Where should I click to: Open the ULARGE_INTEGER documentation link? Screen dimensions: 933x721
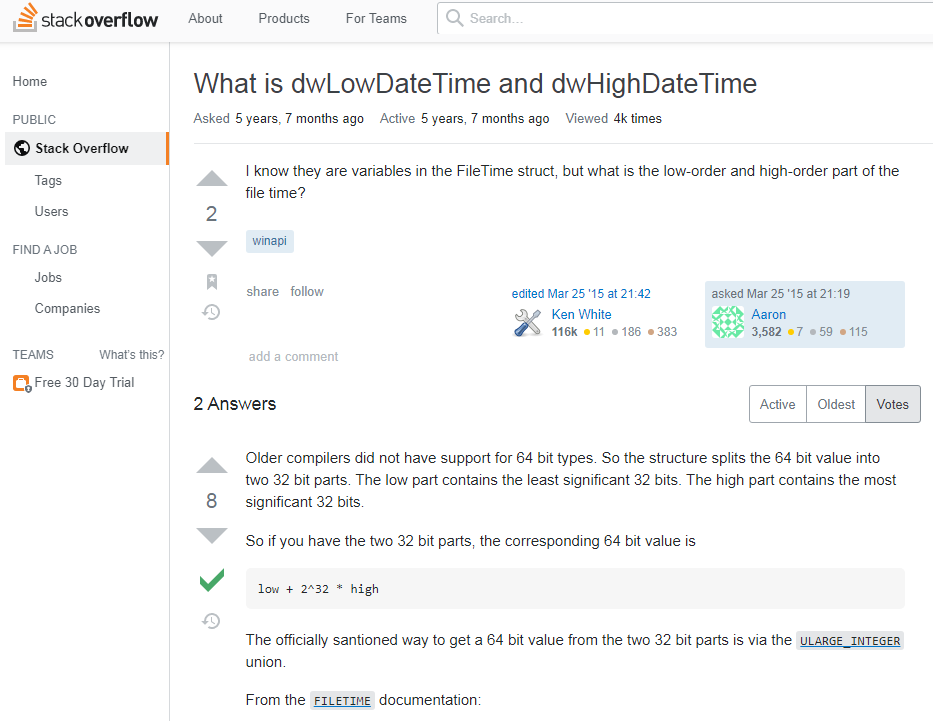[849, 641]
